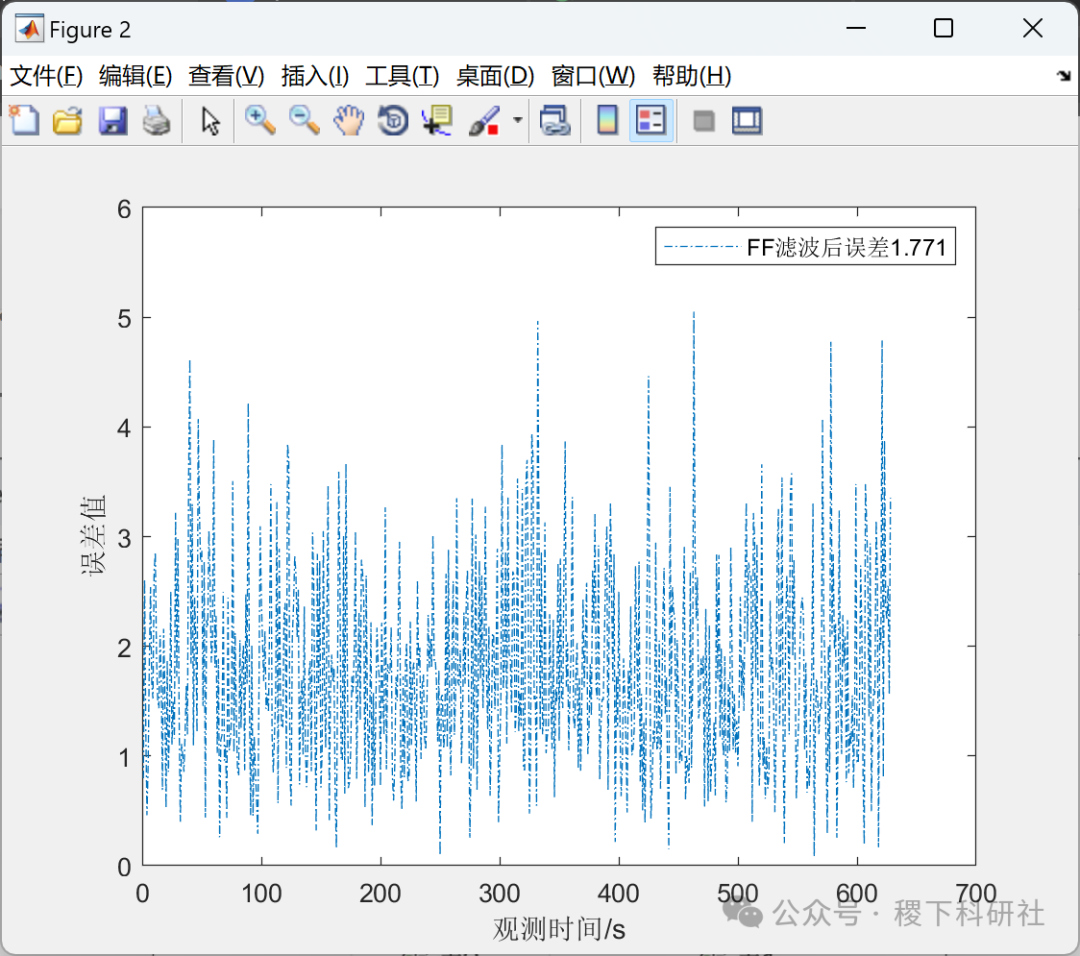Click the Link Plot icon

[x=555, y=121]
